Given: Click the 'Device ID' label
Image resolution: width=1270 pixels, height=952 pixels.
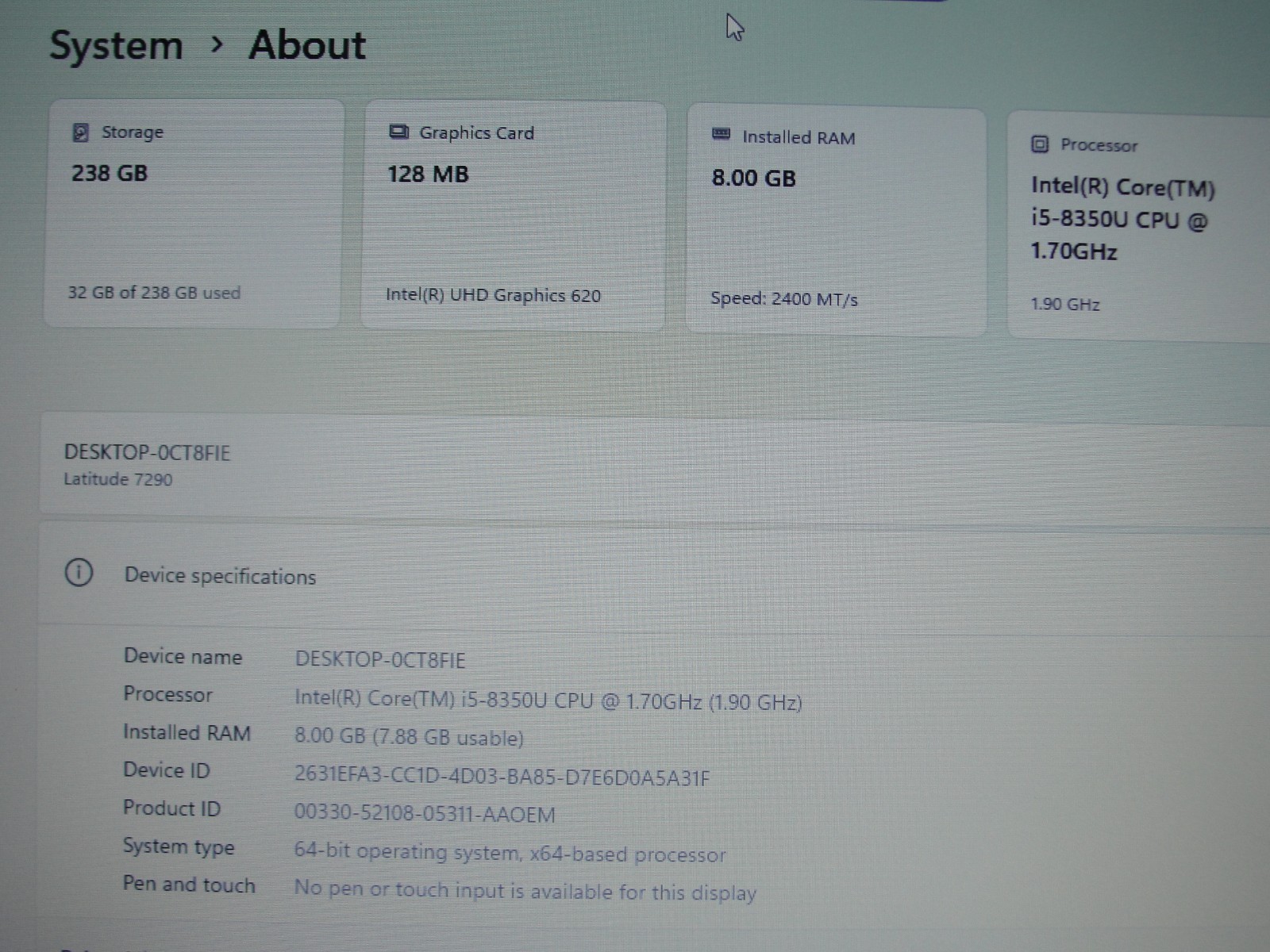Looking at the screenshot, I should coord(166,770).
